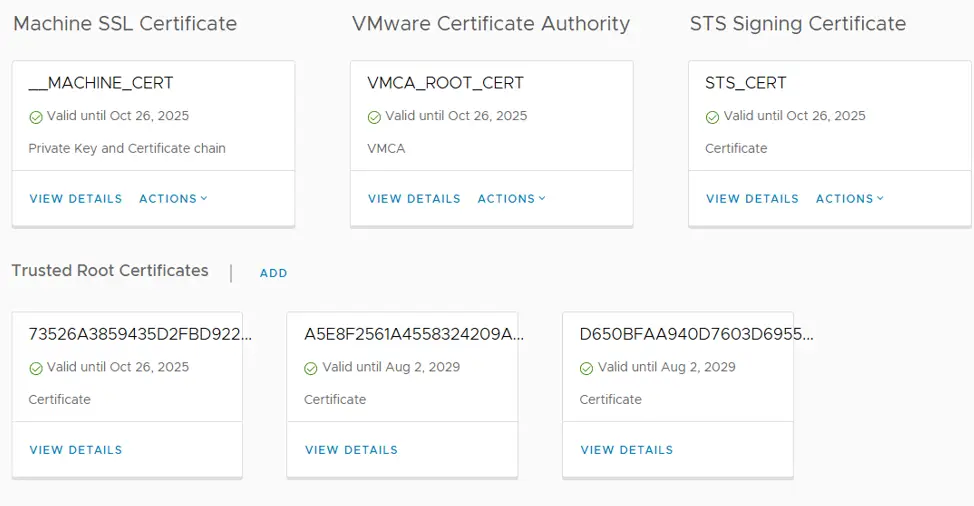Click 'Certificate' label under 73526A3859435D2FBD922
The image size is (974, 506).
60,399
